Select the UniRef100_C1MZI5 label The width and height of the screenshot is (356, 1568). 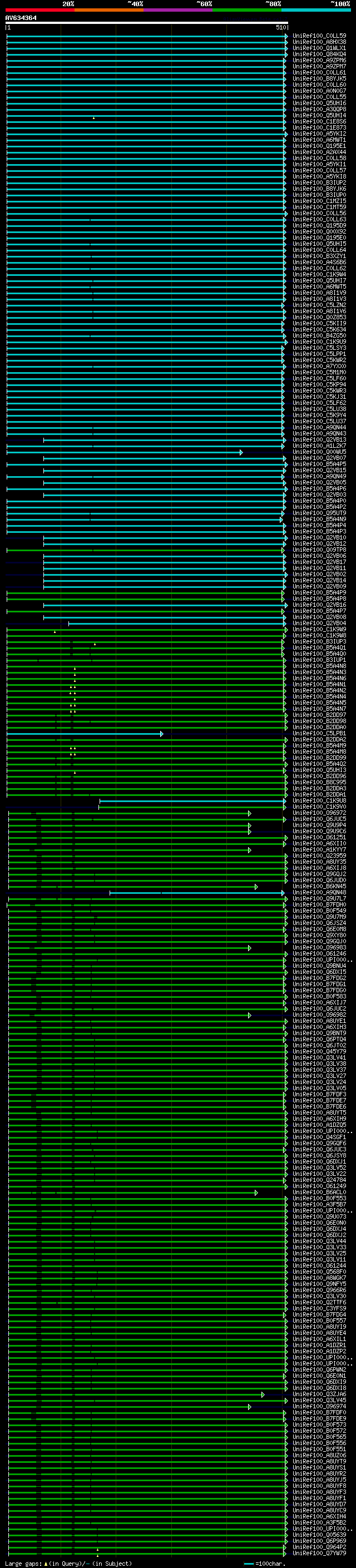[319, 201]
